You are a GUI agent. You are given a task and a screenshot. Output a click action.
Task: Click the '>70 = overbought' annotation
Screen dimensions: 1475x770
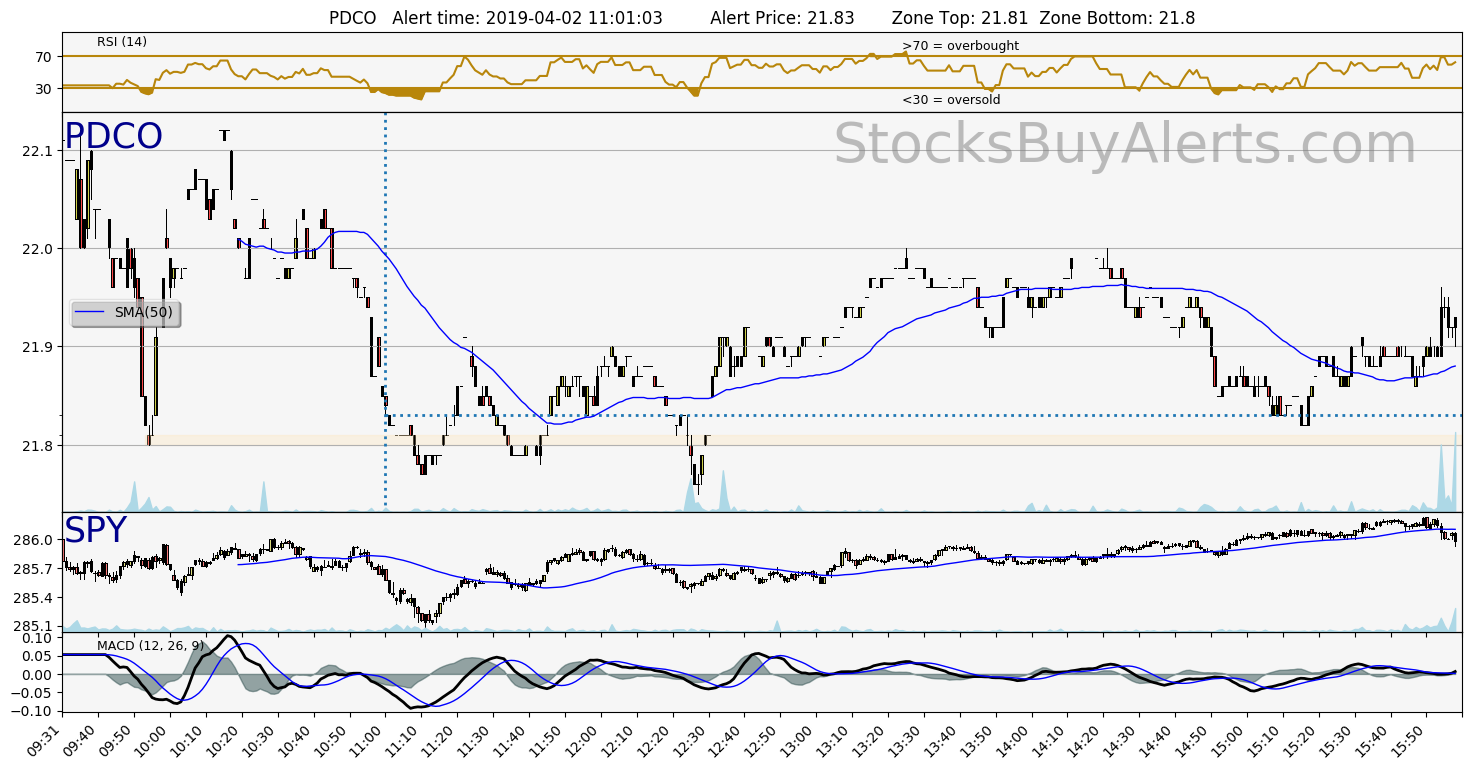tap(960, 46)
